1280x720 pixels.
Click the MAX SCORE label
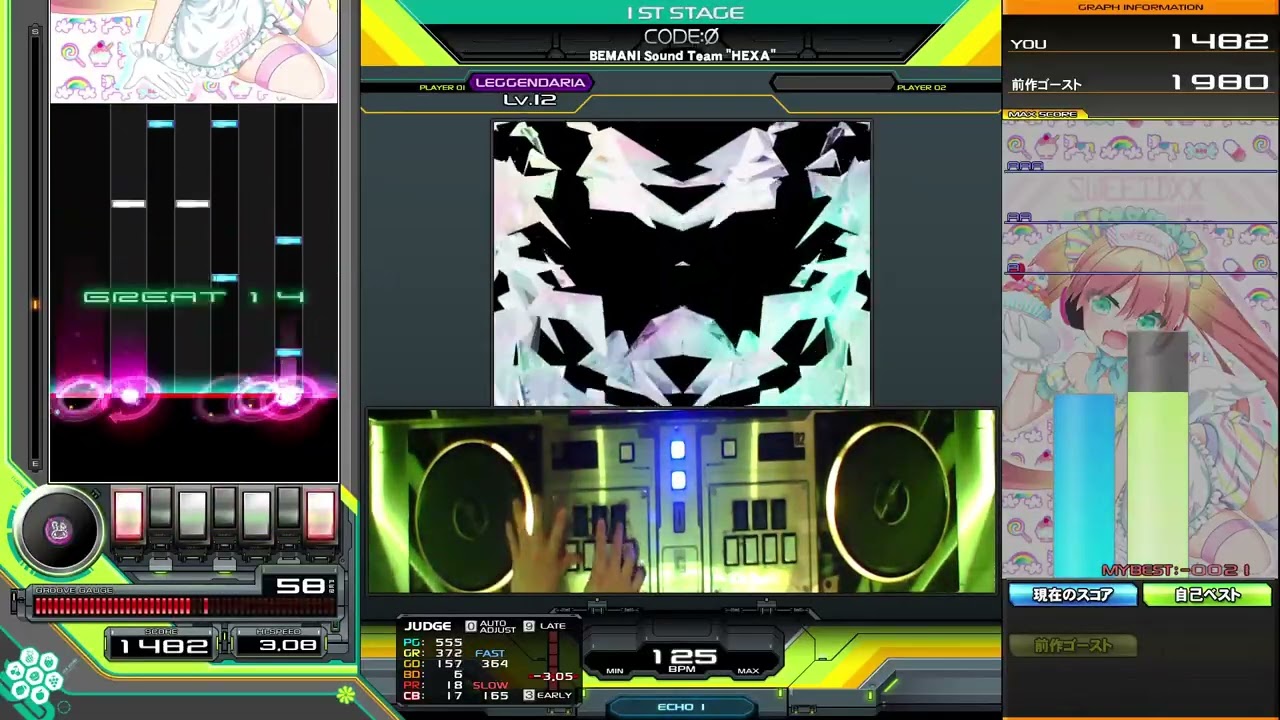[1042, 114]
